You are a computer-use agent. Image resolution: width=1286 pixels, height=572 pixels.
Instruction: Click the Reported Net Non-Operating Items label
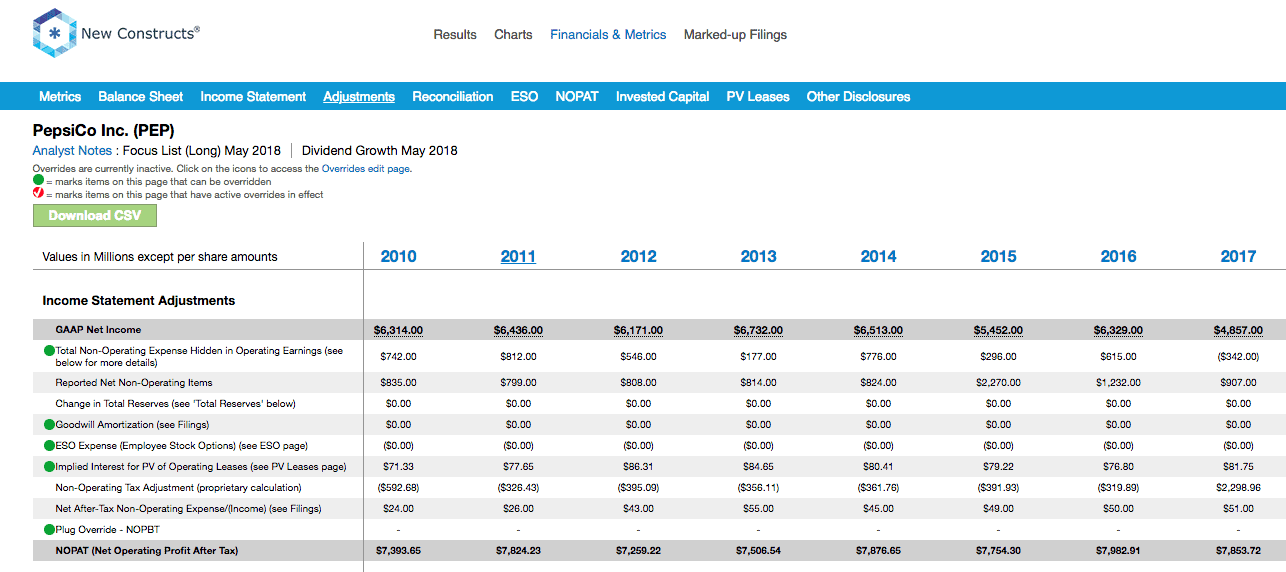click(x=134, y=383)
